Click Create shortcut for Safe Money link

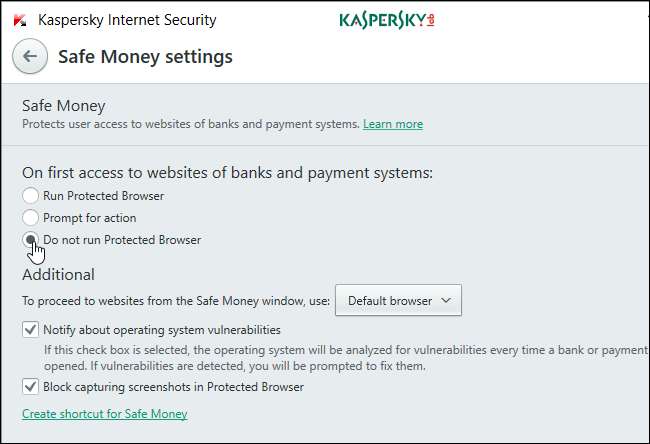point(104,414)
